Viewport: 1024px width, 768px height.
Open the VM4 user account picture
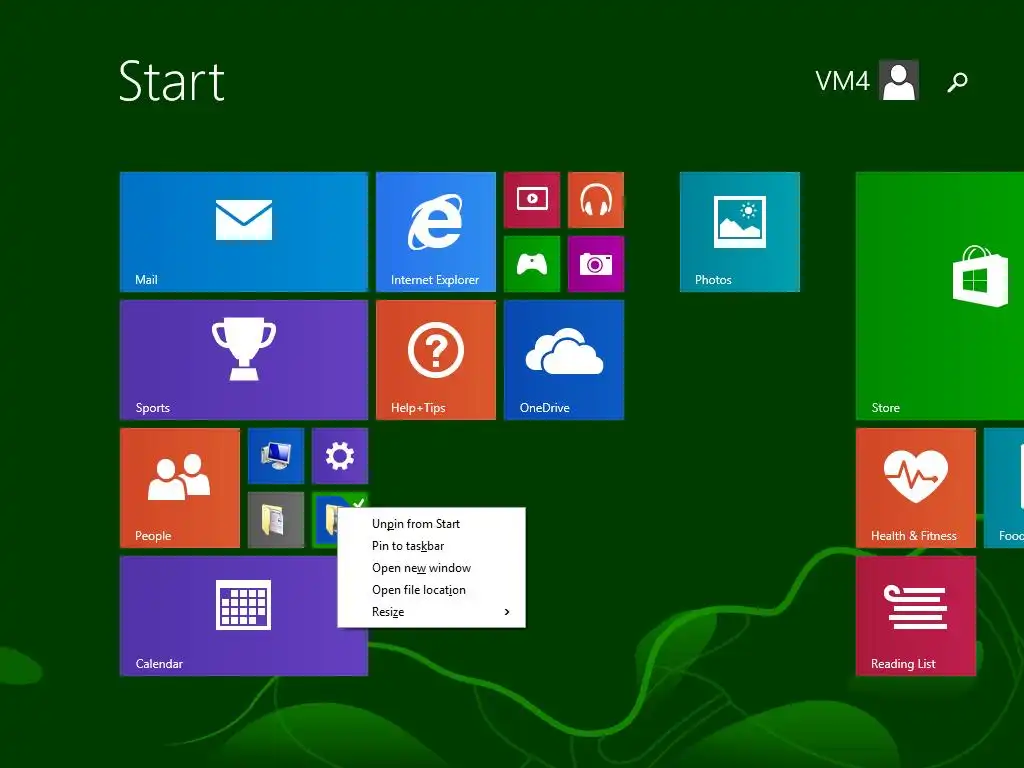[899, 80]
